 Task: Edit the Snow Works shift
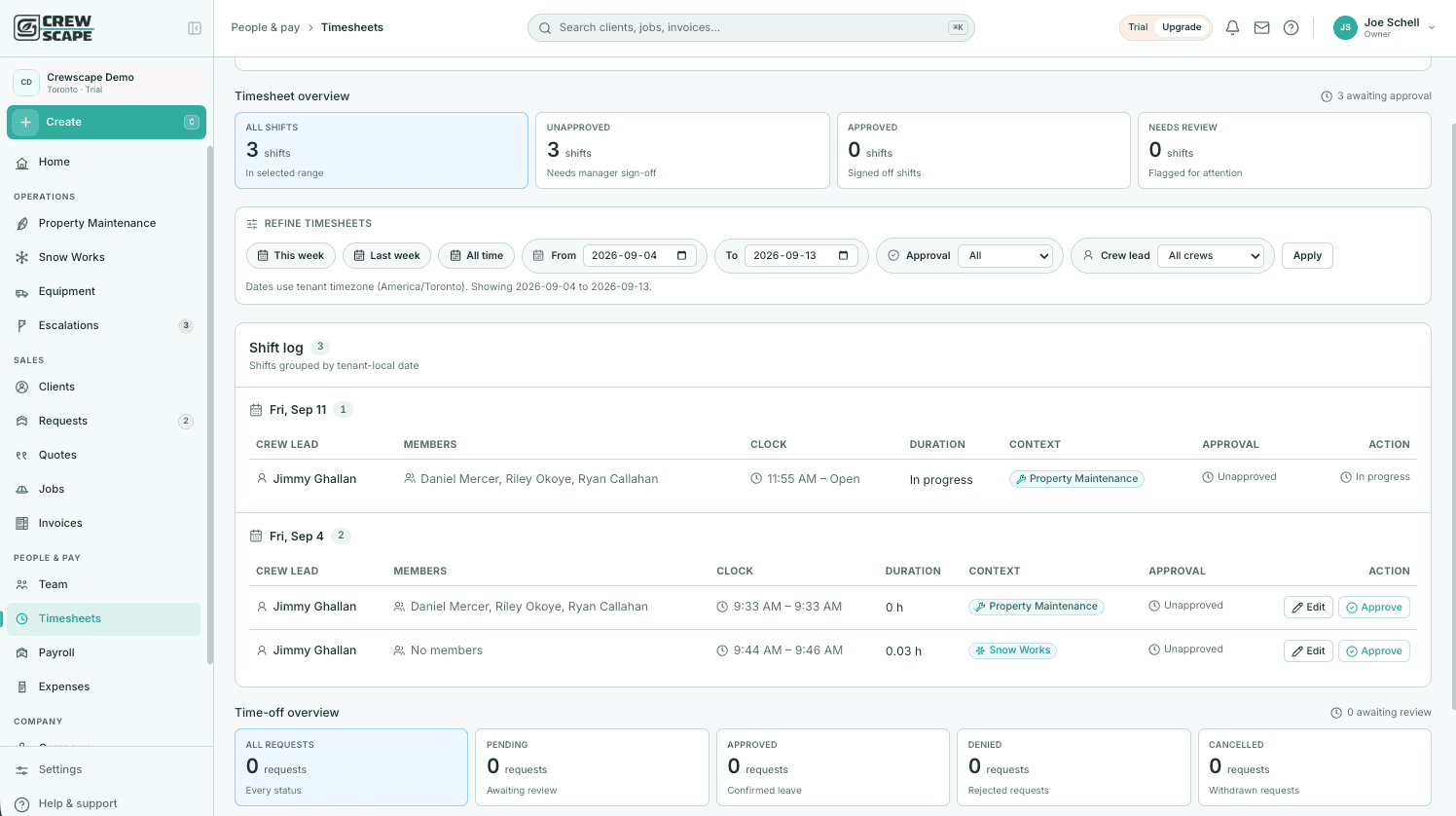click(1308, 650)
